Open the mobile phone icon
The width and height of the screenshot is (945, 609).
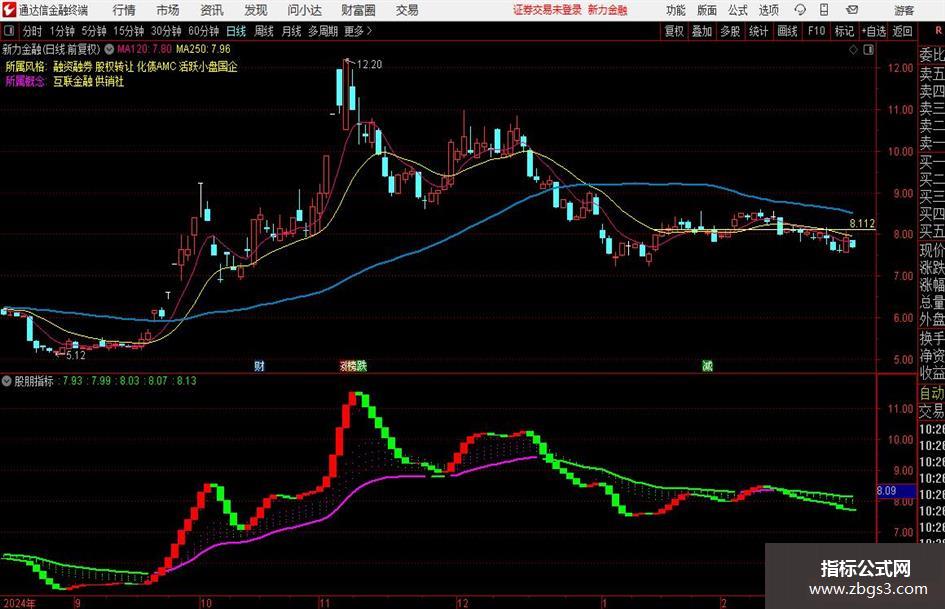824,10
